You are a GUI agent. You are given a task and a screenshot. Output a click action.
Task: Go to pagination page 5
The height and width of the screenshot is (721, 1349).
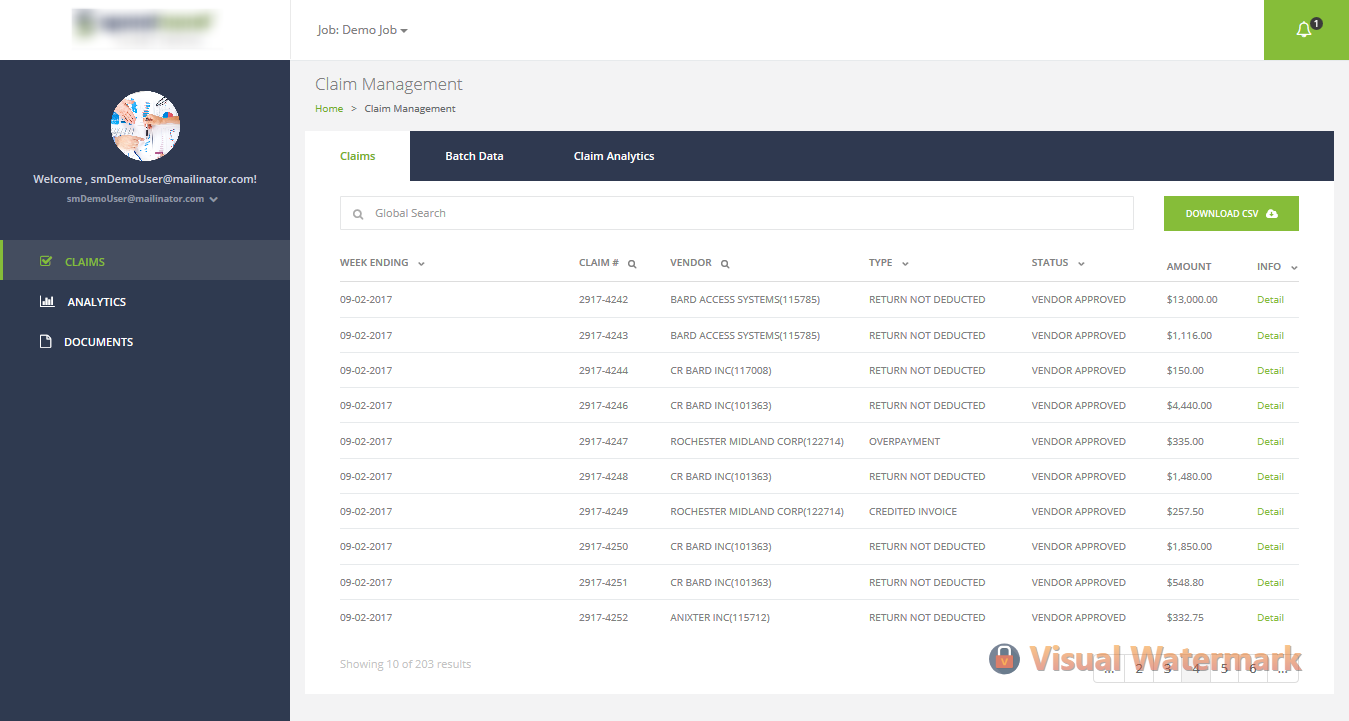click(1225, 669)
